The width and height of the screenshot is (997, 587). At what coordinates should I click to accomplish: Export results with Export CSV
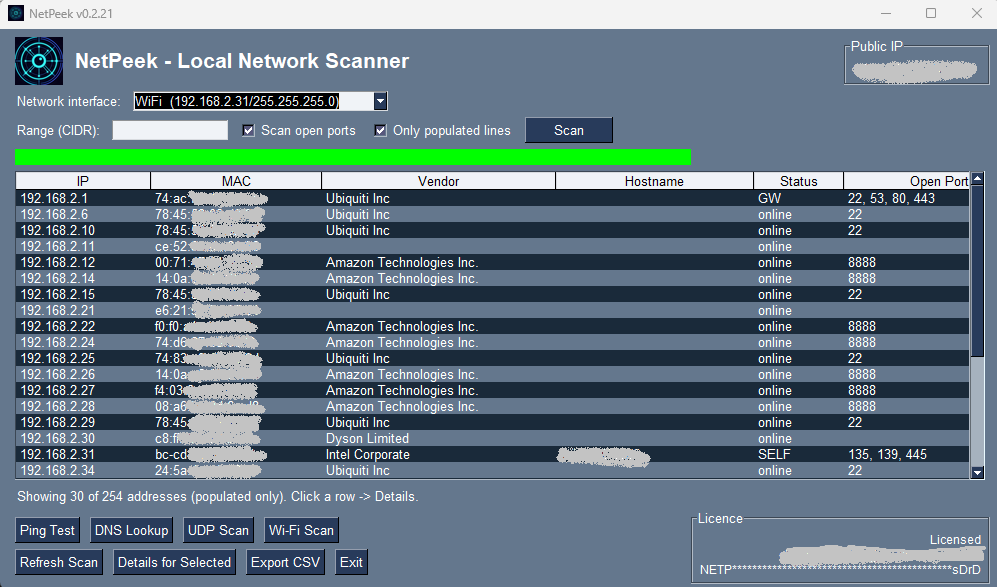(x=285, y=562)
